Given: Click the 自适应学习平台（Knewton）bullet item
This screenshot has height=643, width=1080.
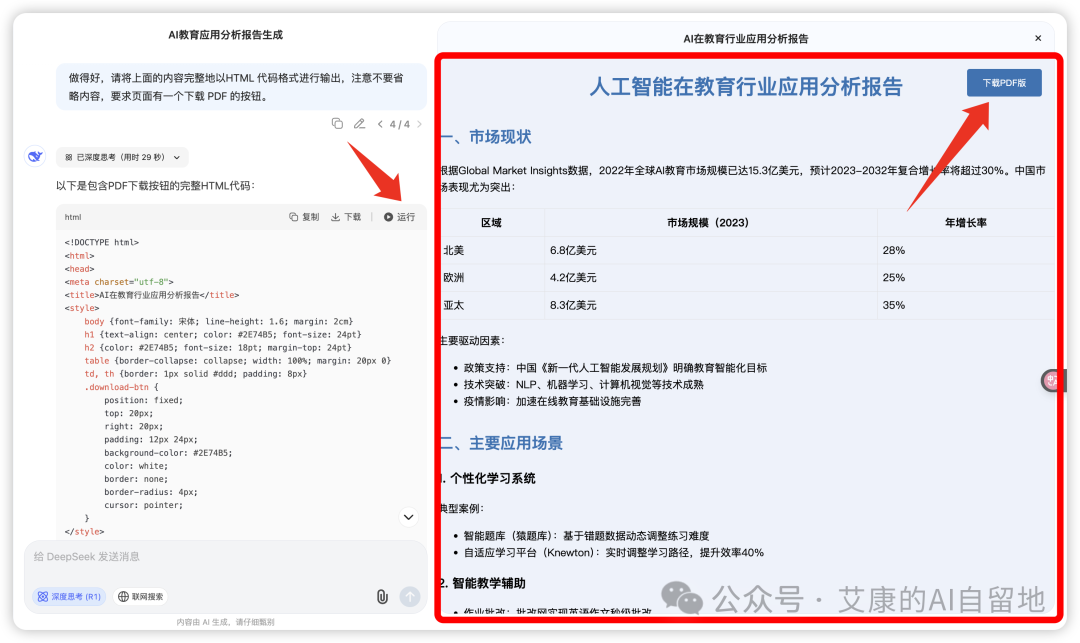Looking at the screenshot, I should (614, 553).
